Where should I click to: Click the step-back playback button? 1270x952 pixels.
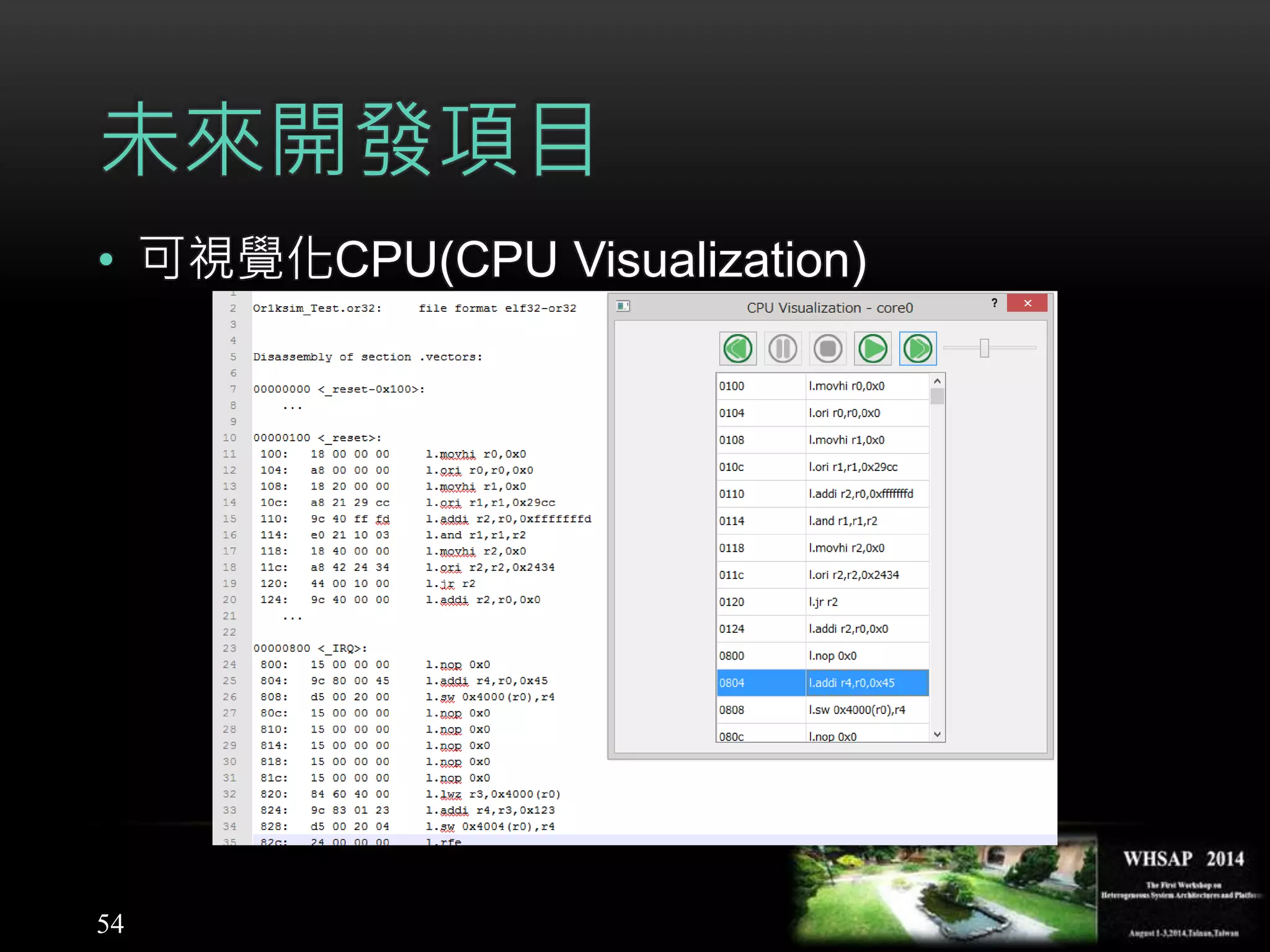tap(738, 349)
